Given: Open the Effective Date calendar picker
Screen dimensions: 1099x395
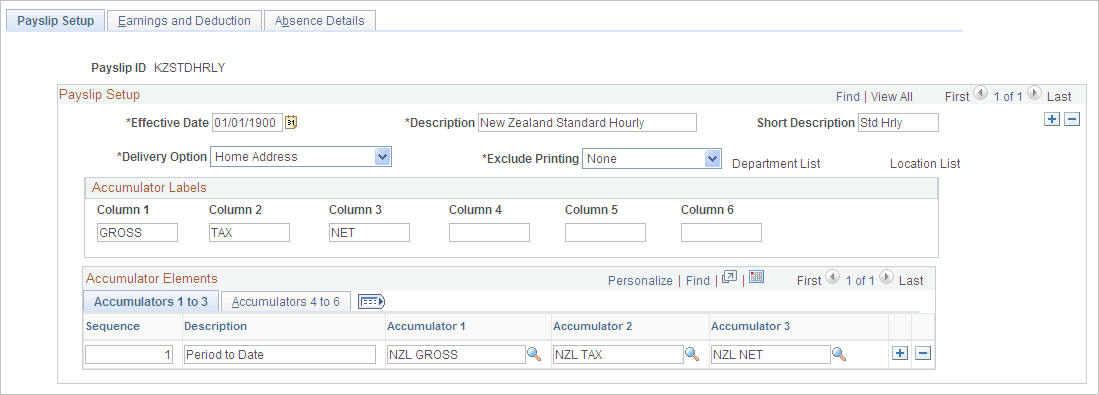Looking at the screenshot, I should click(x=292, y=123).
